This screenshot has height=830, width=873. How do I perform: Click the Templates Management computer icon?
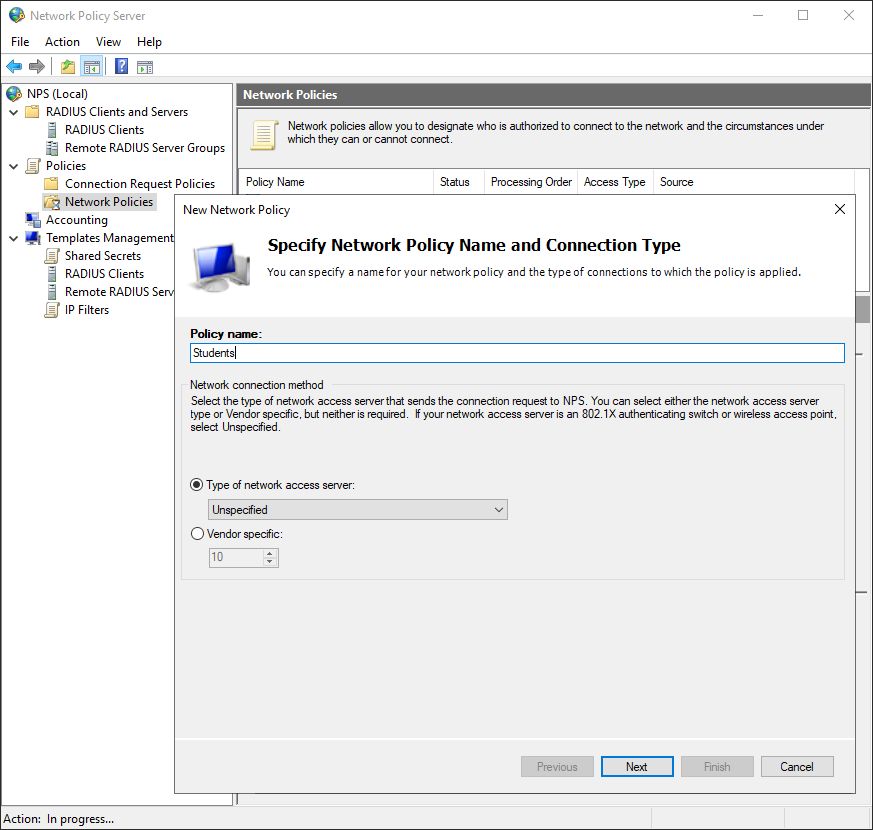pos(33,238)
